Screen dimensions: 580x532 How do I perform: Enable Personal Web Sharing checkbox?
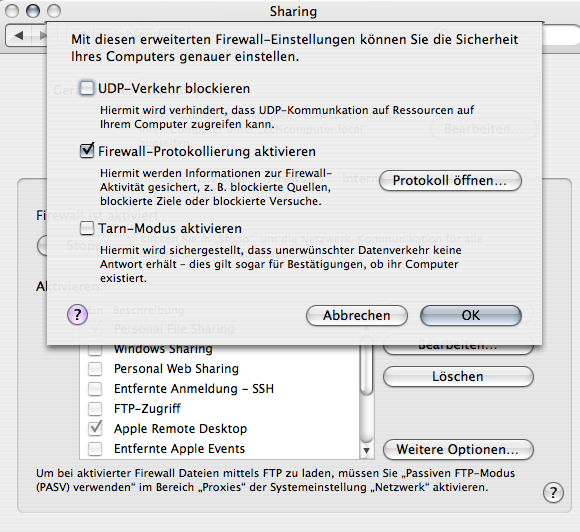click(95, 369)
